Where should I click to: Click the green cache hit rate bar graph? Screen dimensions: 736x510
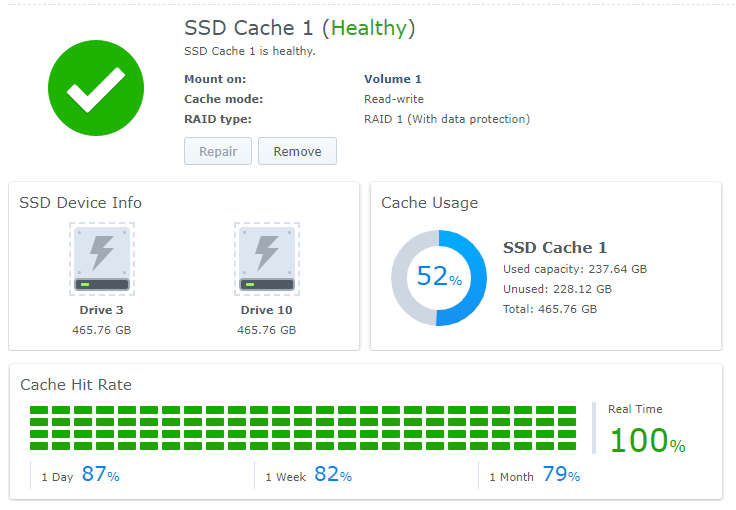pos(303,428)
